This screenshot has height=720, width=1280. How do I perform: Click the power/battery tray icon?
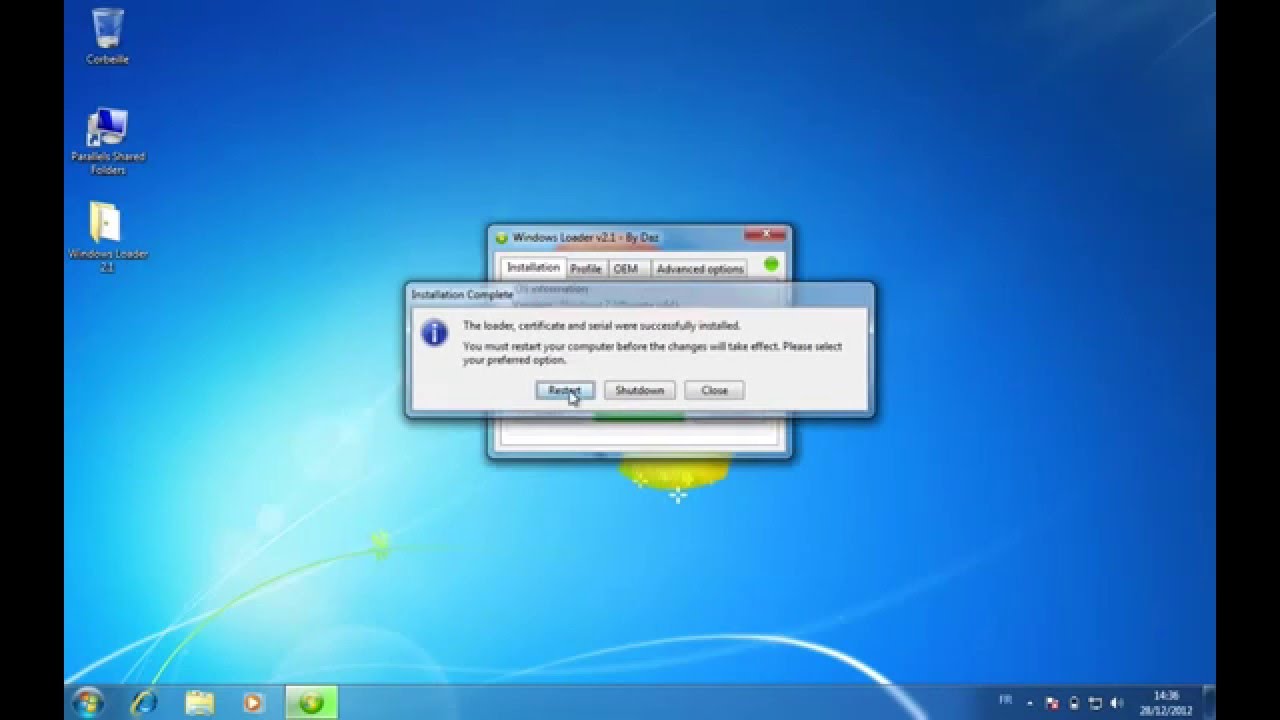(1074, 703)
